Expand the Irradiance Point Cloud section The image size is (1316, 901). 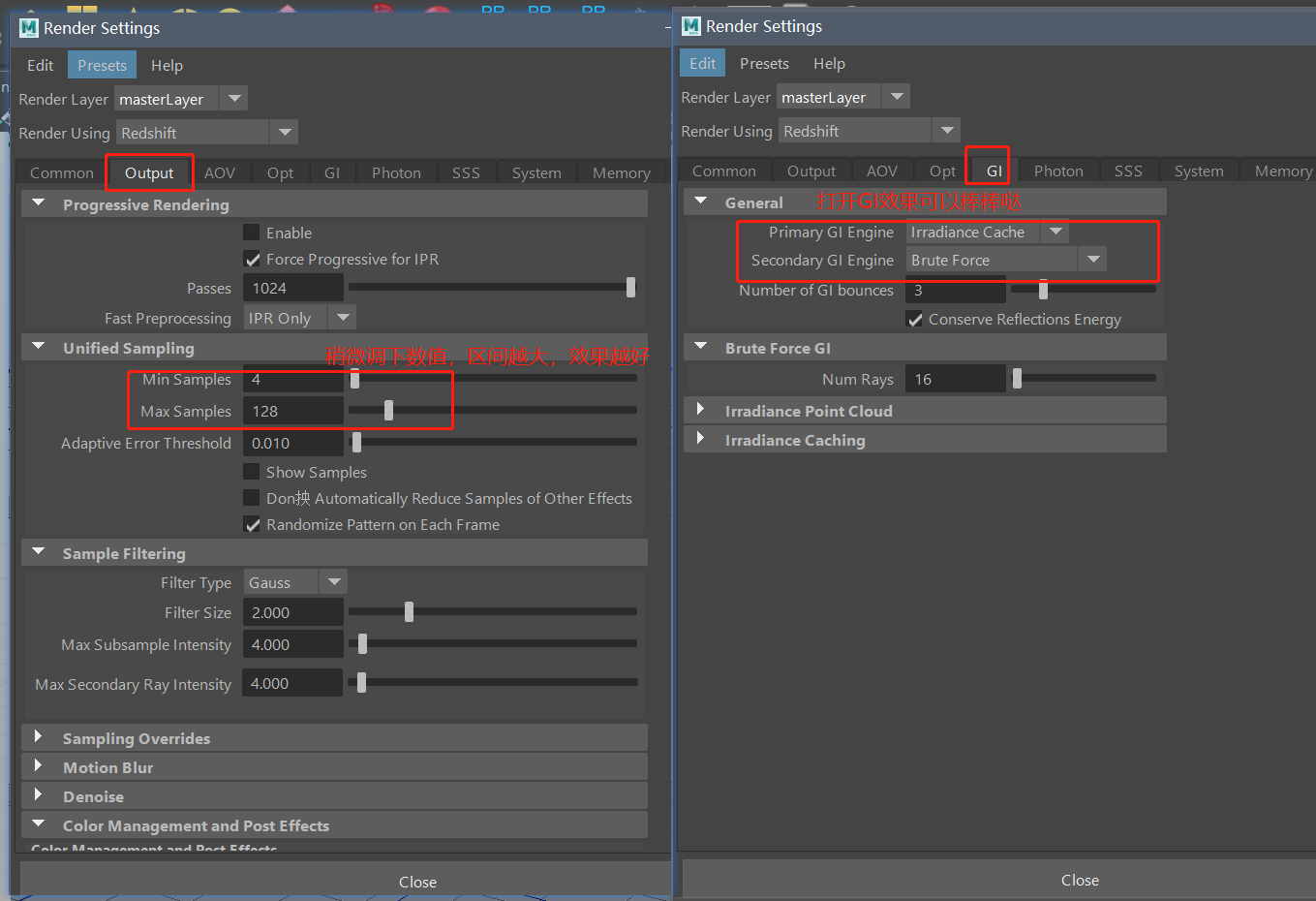point(701,410)
